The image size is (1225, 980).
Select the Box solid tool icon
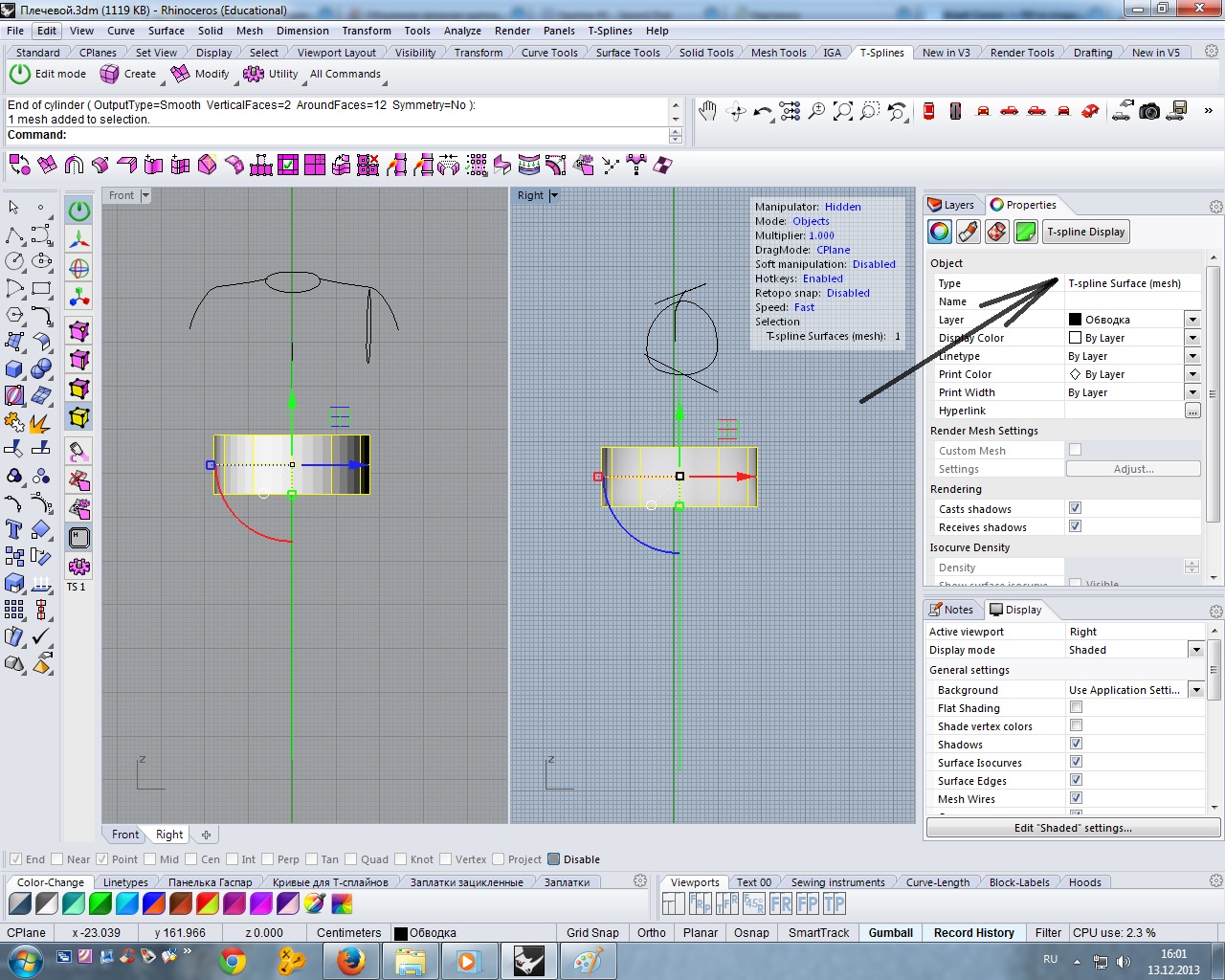click(14, 368)
